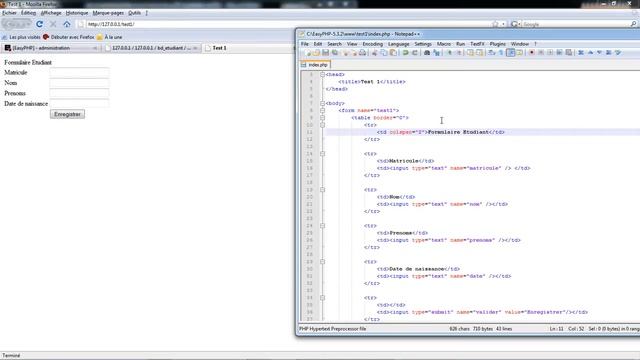Open the Notepad++ TextFX menu
This screenshot has height=360, width=640.
click(x=477, y=44)
